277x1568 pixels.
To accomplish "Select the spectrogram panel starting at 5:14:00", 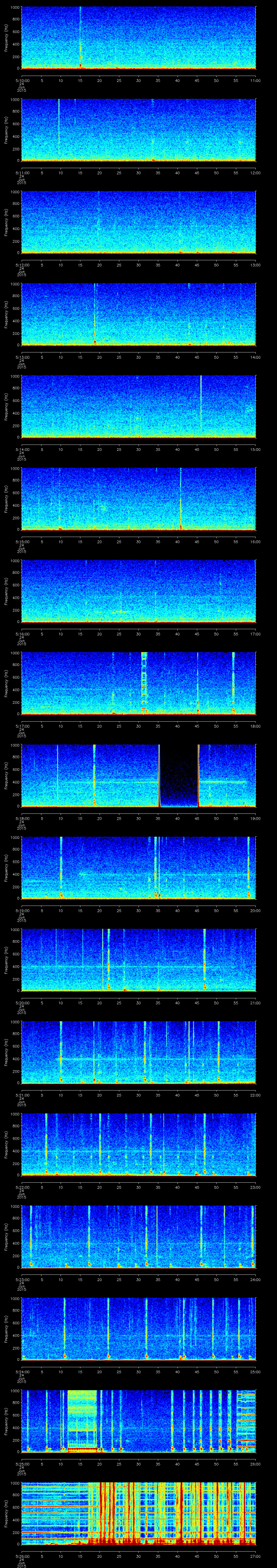I will click(139, 407).
